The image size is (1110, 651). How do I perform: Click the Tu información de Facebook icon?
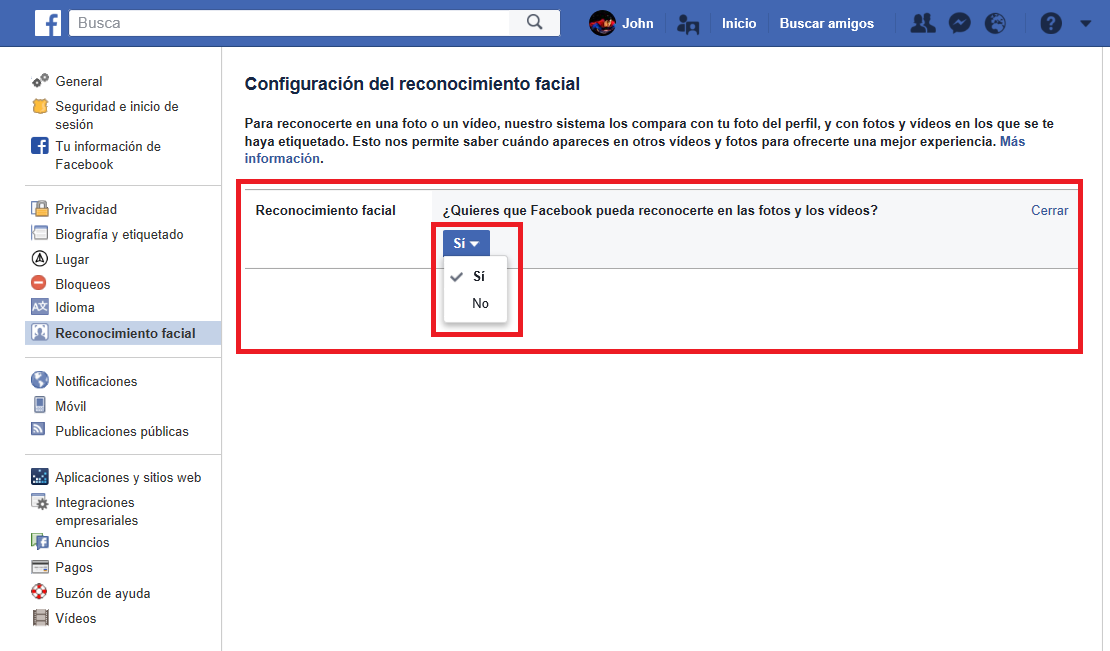40,146
